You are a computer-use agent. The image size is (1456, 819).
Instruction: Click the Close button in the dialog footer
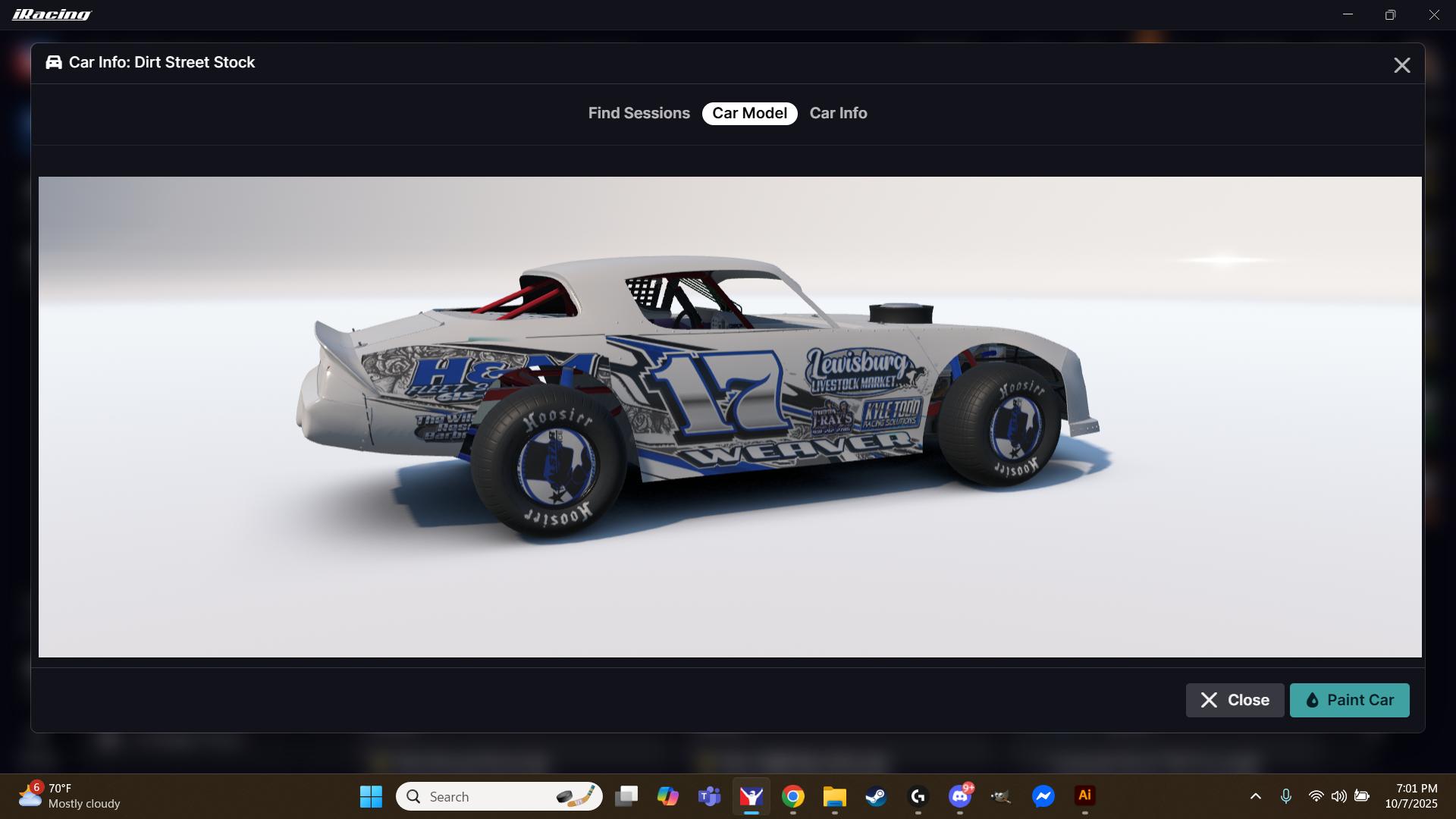[1235, 700]
